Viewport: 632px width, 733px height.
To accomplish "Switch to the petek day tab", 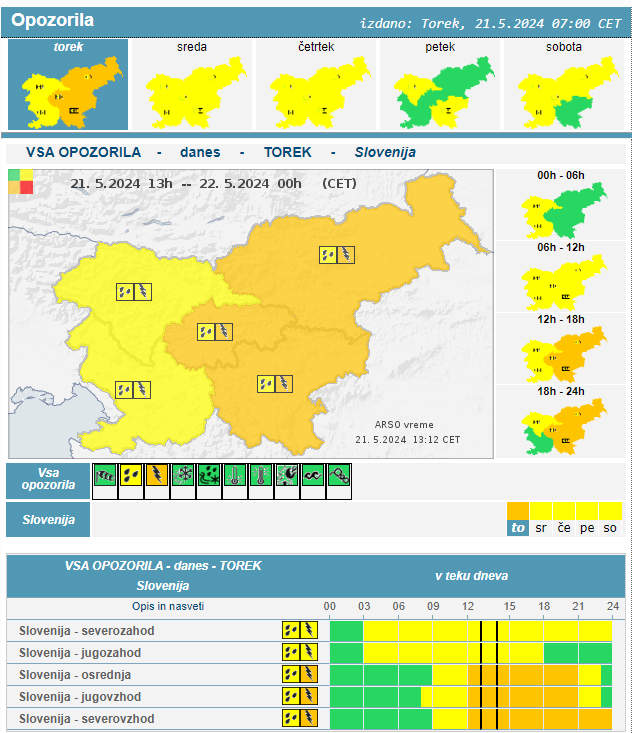I will tap(440, 85).
